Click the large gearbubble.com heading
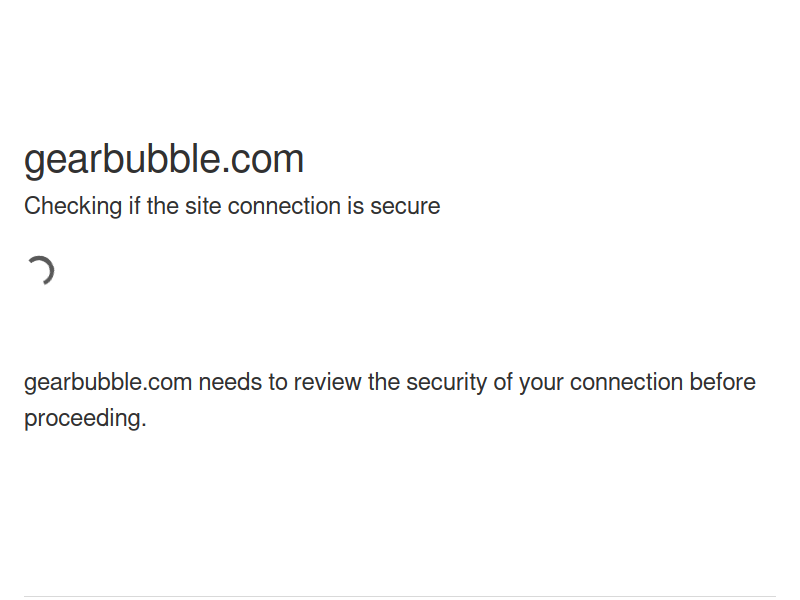Viewport: 800px width, 600px height. (x=164, y=160)
